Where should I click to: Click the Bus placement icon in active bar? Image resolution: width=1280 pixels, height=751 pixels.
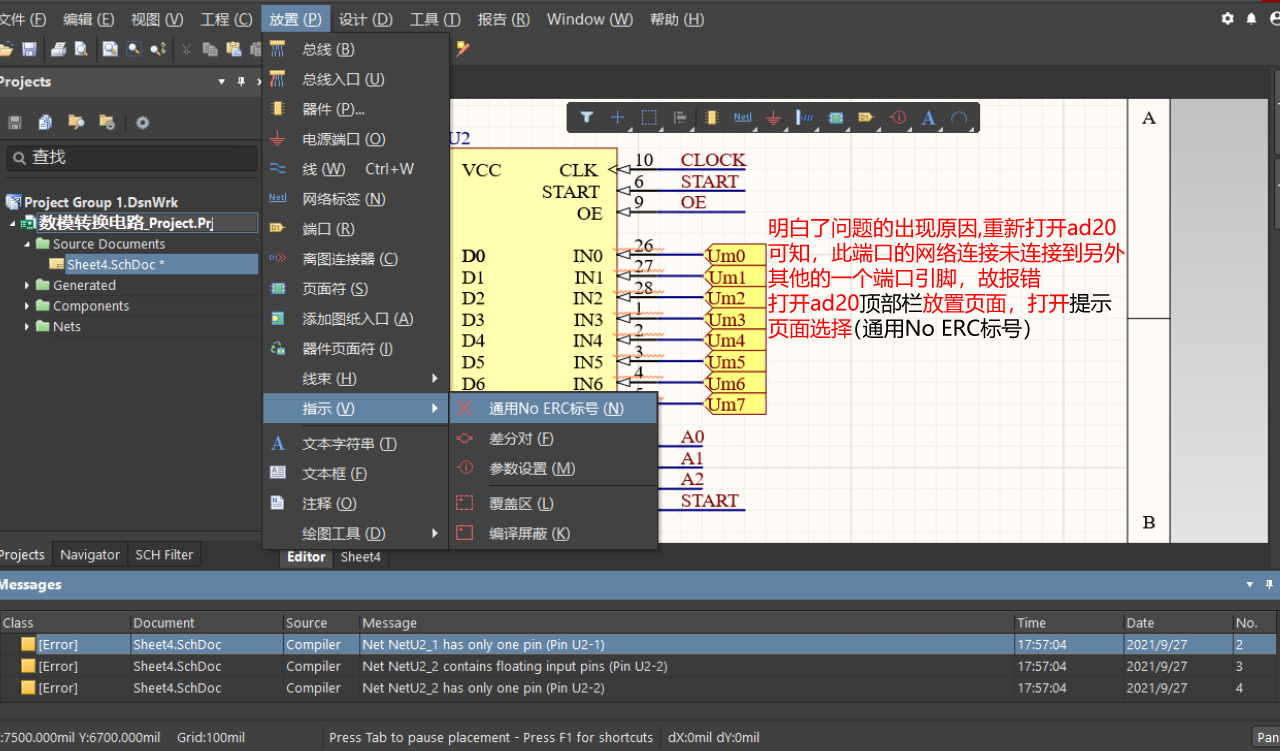(804, 118)
